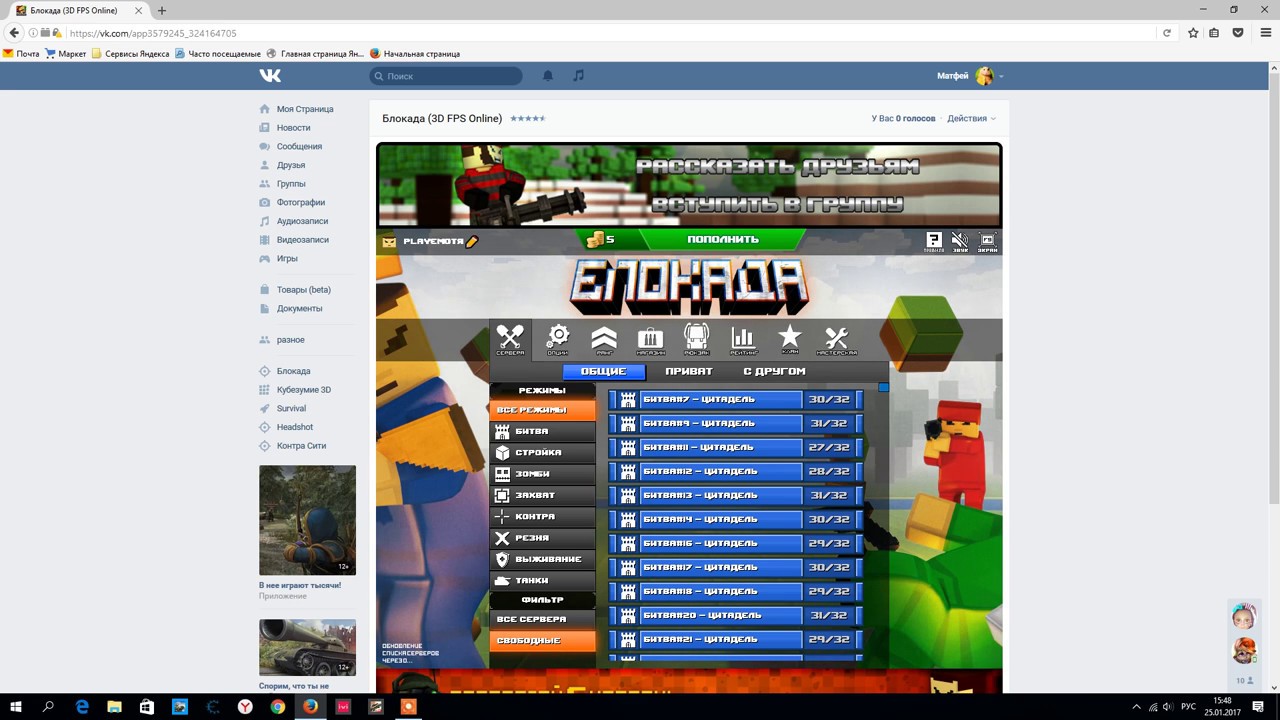Screen dimensions: 1280x720
Task: Join server Битва#14 – Цитадель
Action: pos(735,519)
